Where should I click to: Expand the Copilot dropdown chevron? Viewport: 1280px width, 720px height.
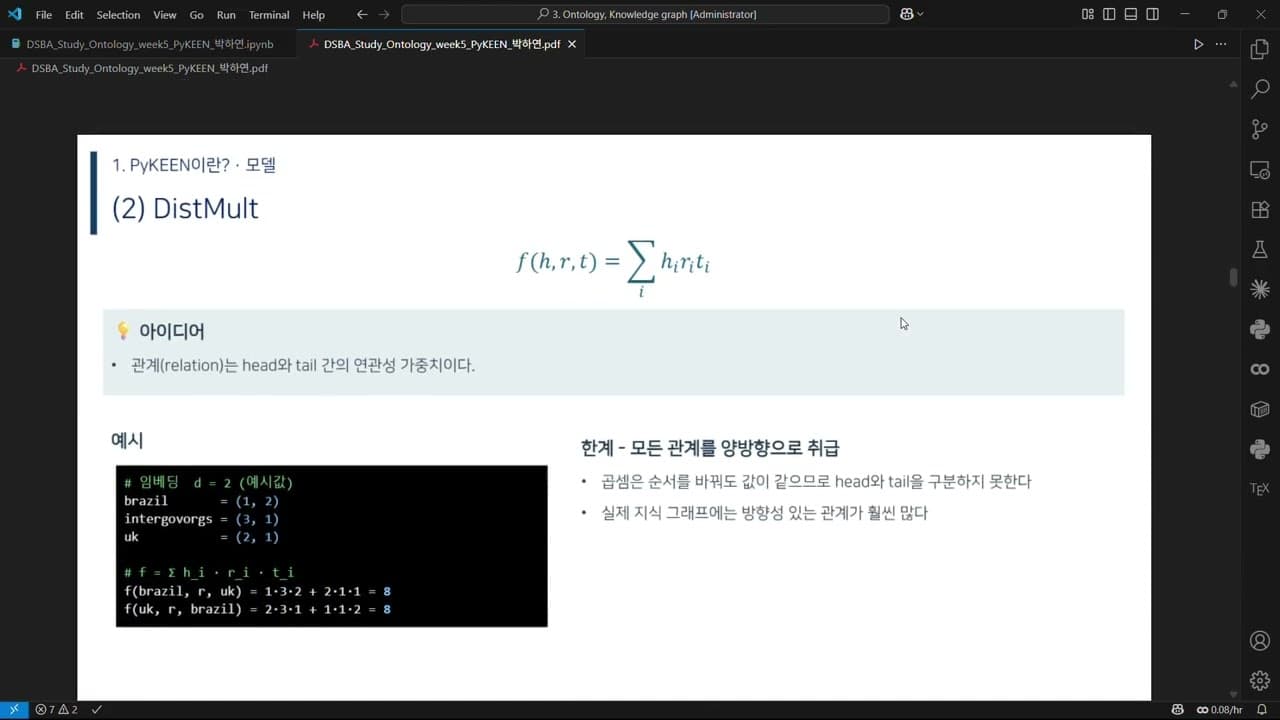click(920, 14)
